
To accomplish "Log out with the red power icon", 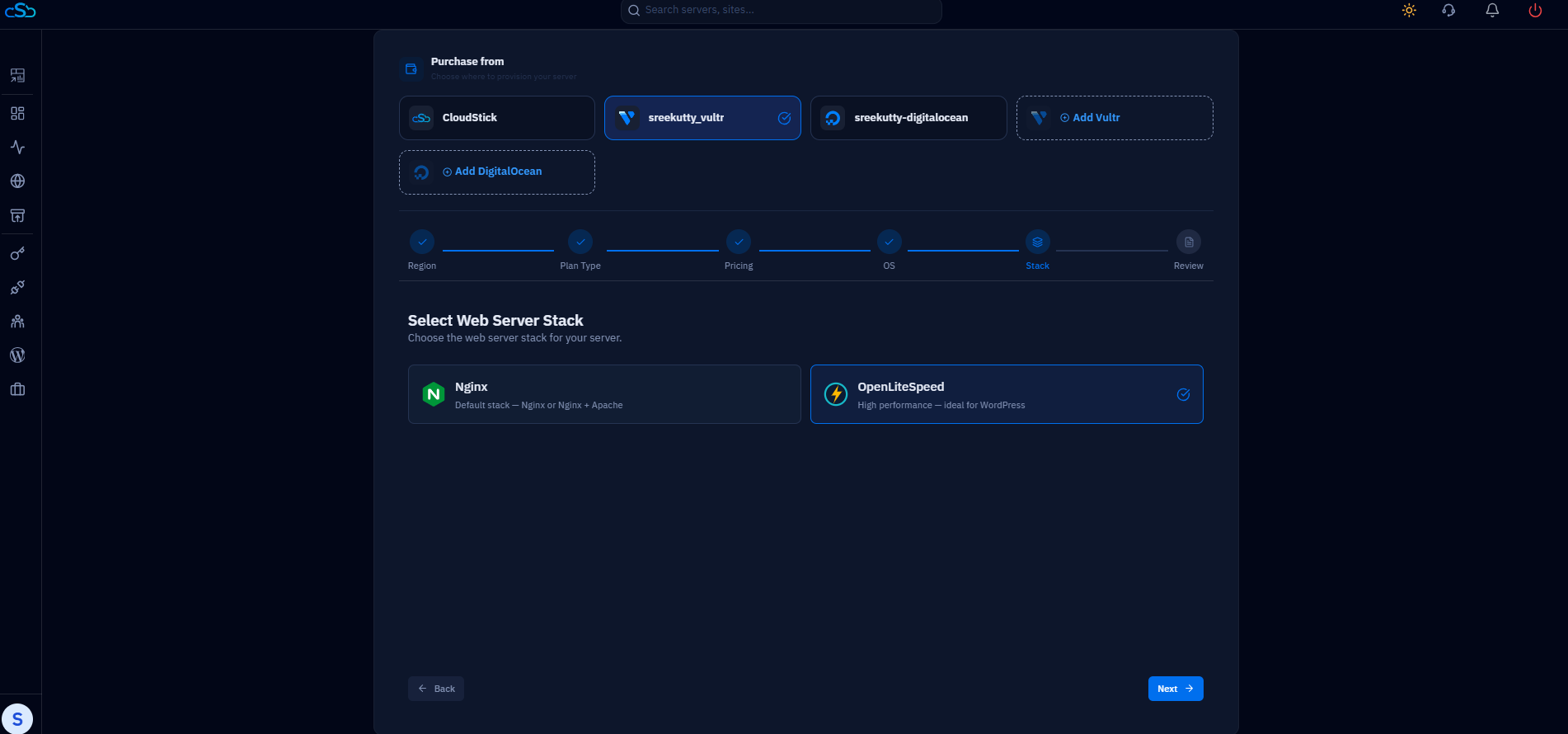I will pyautogui.click(x=1535, y=11).
